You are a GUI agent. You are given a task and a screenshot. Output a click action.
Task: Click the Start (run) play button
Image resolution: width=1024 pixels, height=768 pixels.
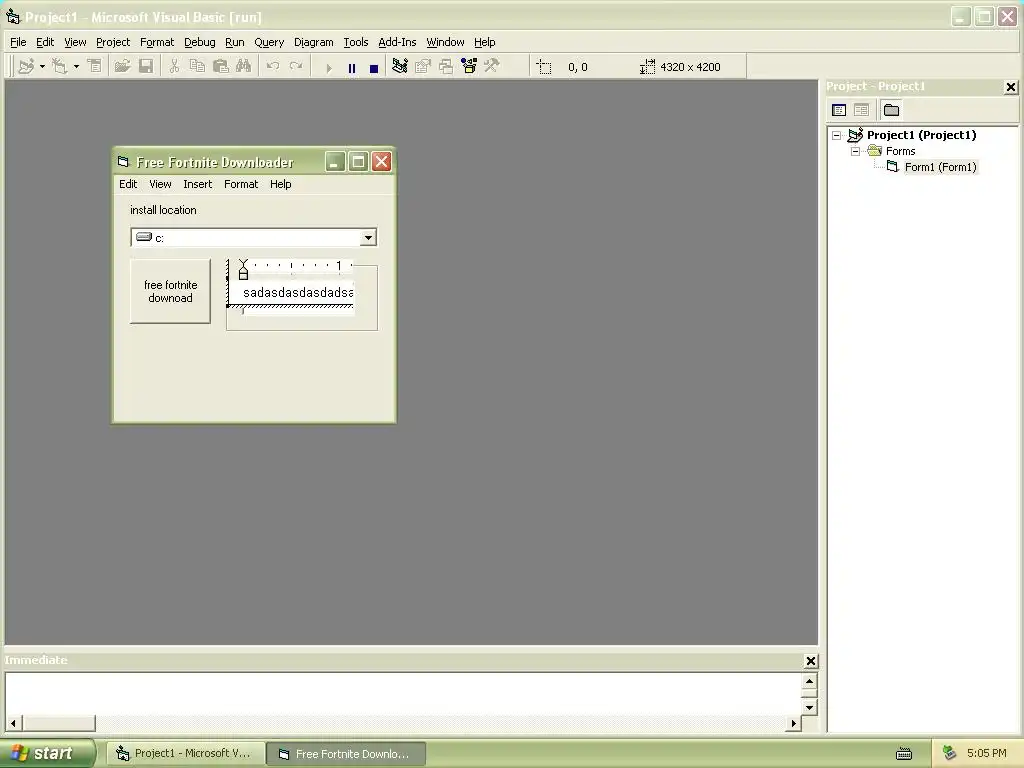[328, 68]
